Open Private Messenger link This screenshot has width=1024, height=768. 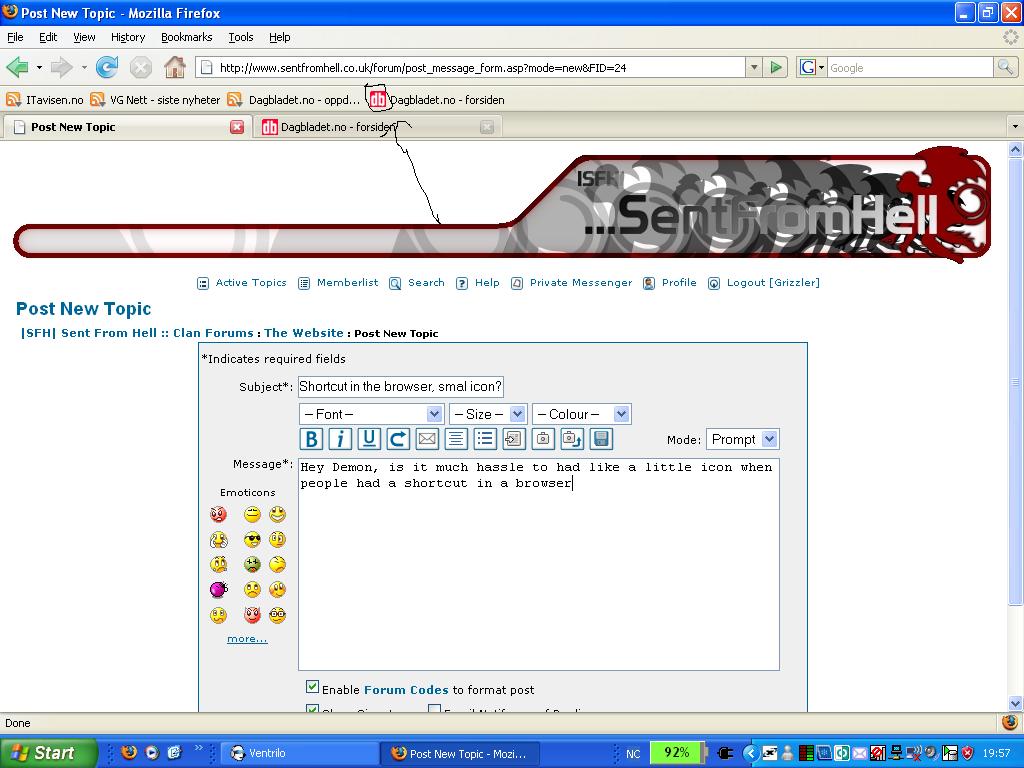point(580,283)
